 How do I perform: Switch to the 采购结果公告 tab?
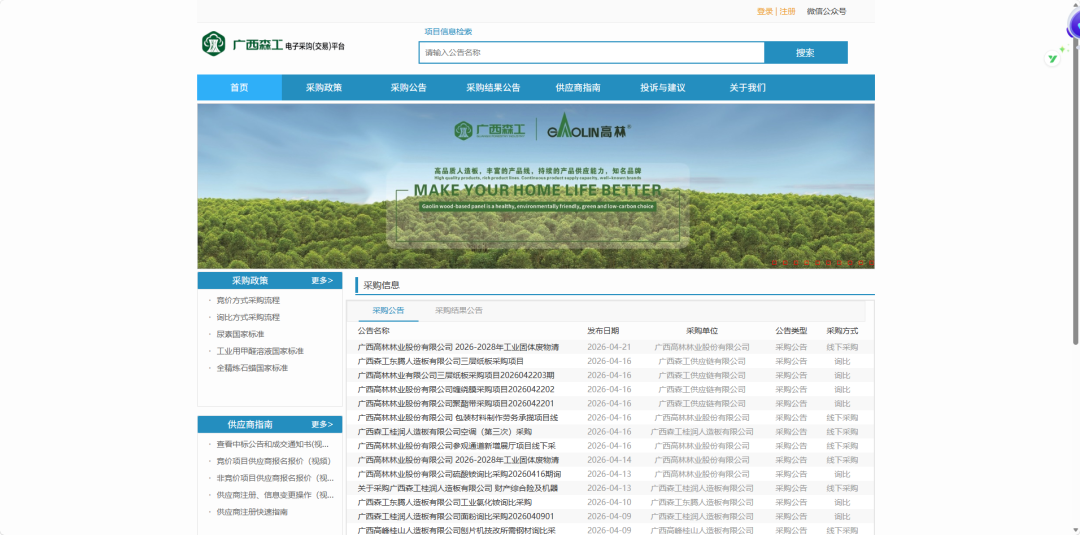point(459,311)
